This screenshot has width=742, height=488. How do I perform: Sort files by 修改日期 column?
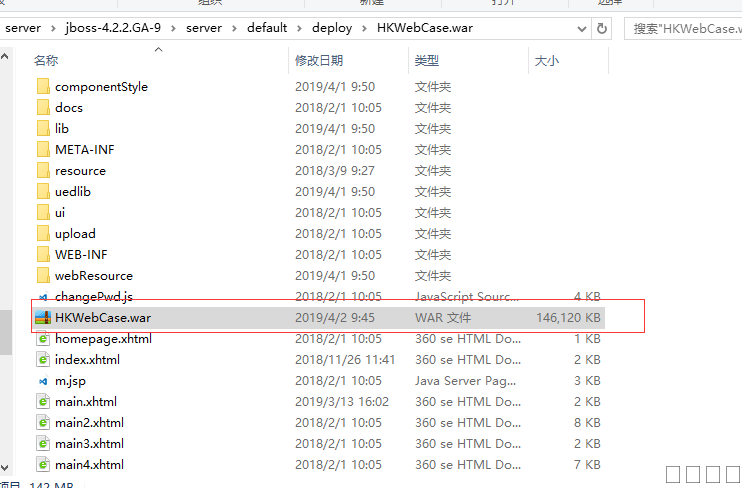coord(319,61)
